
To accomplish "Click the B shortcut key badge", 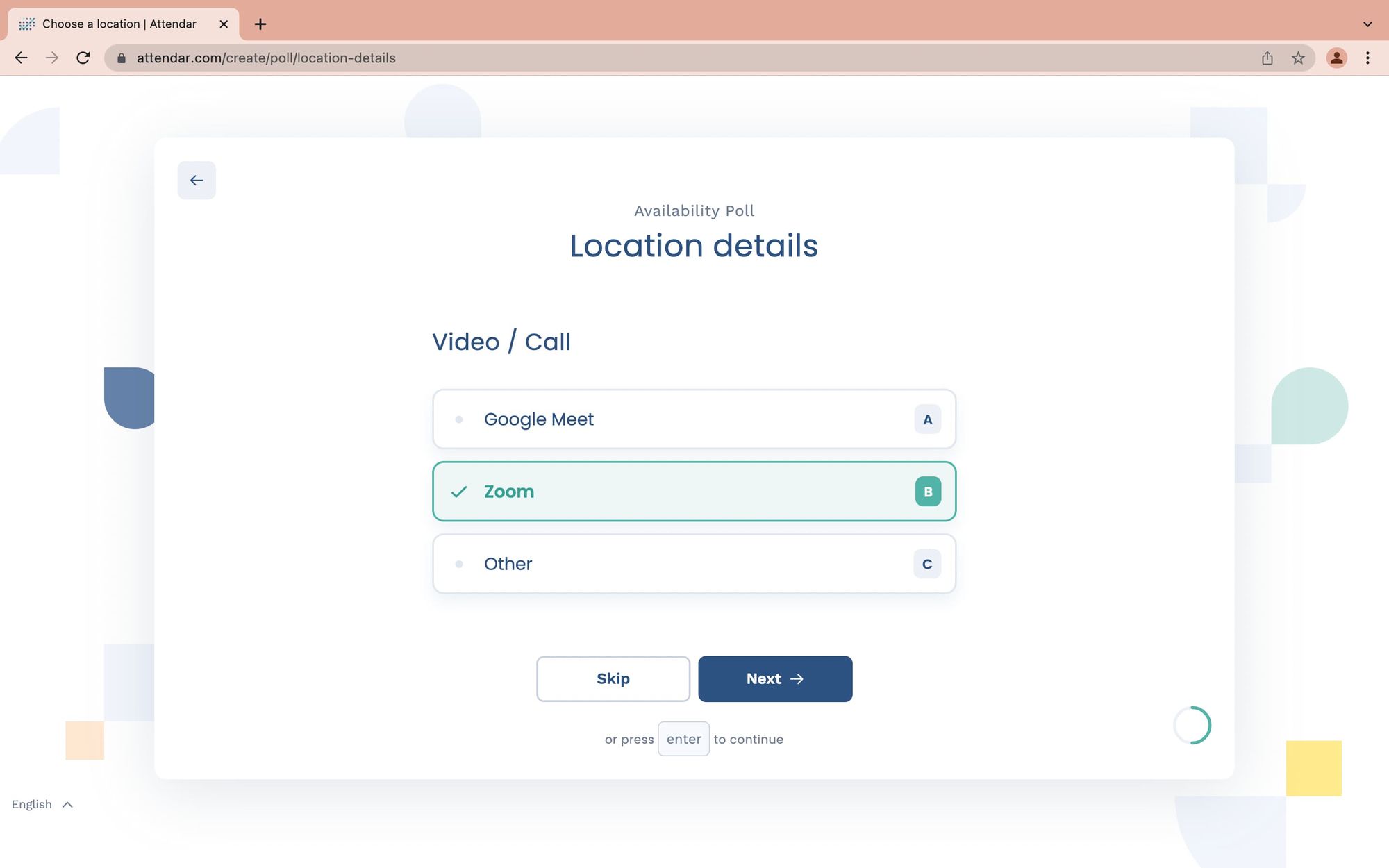I will tap(928, 492).
